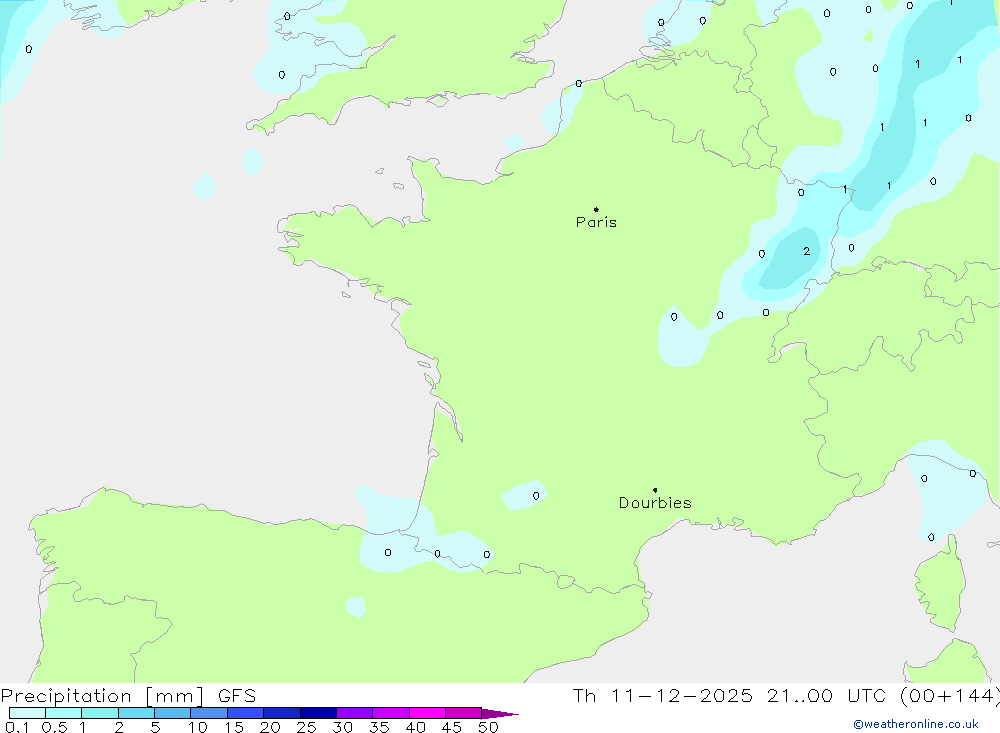Click the 45–50 mm legend swatch
The image size is (1000, 733).
[464, 713]
